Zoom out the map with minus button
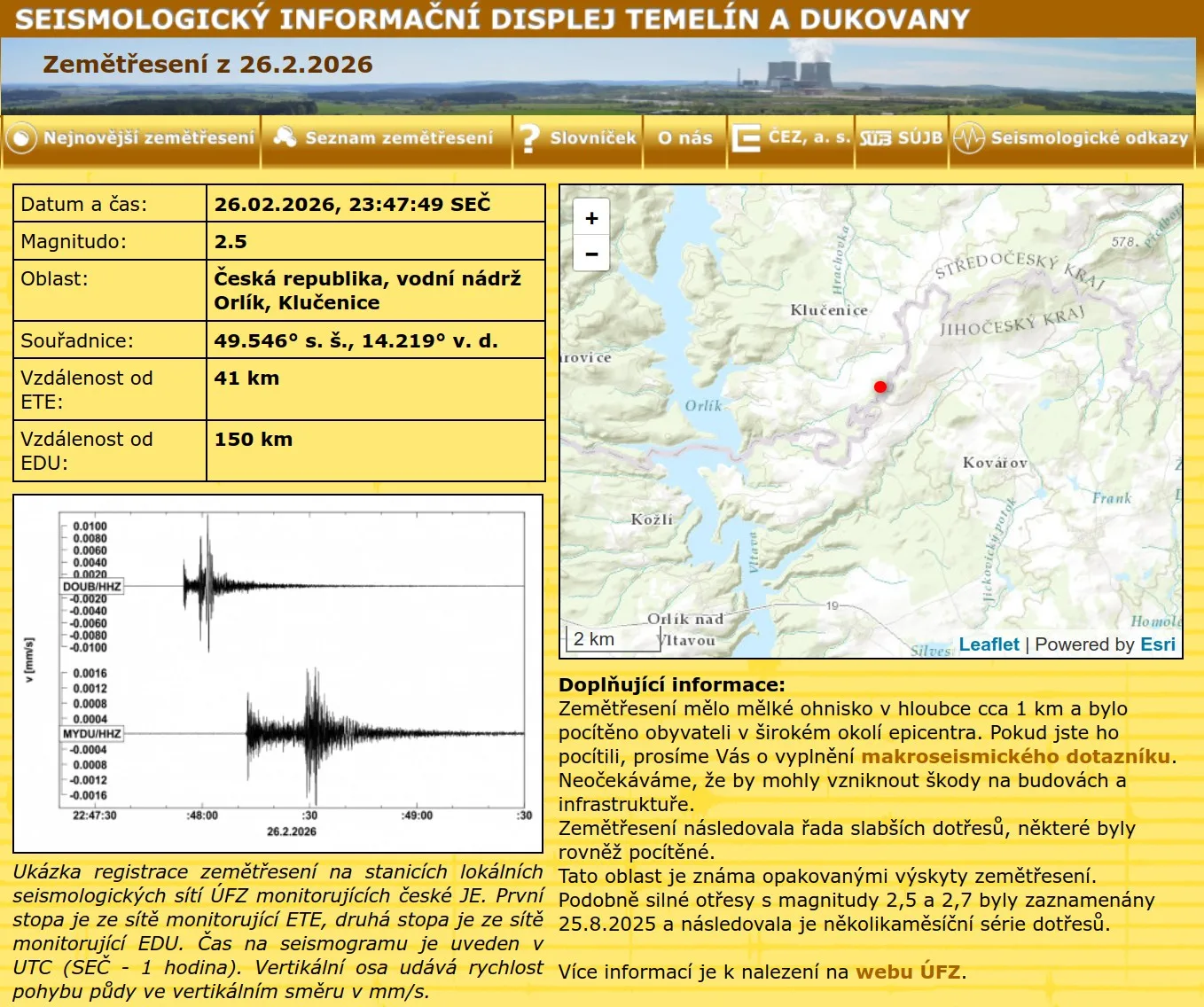This screenshot has width=1204, height=1007. click(591, 254)
